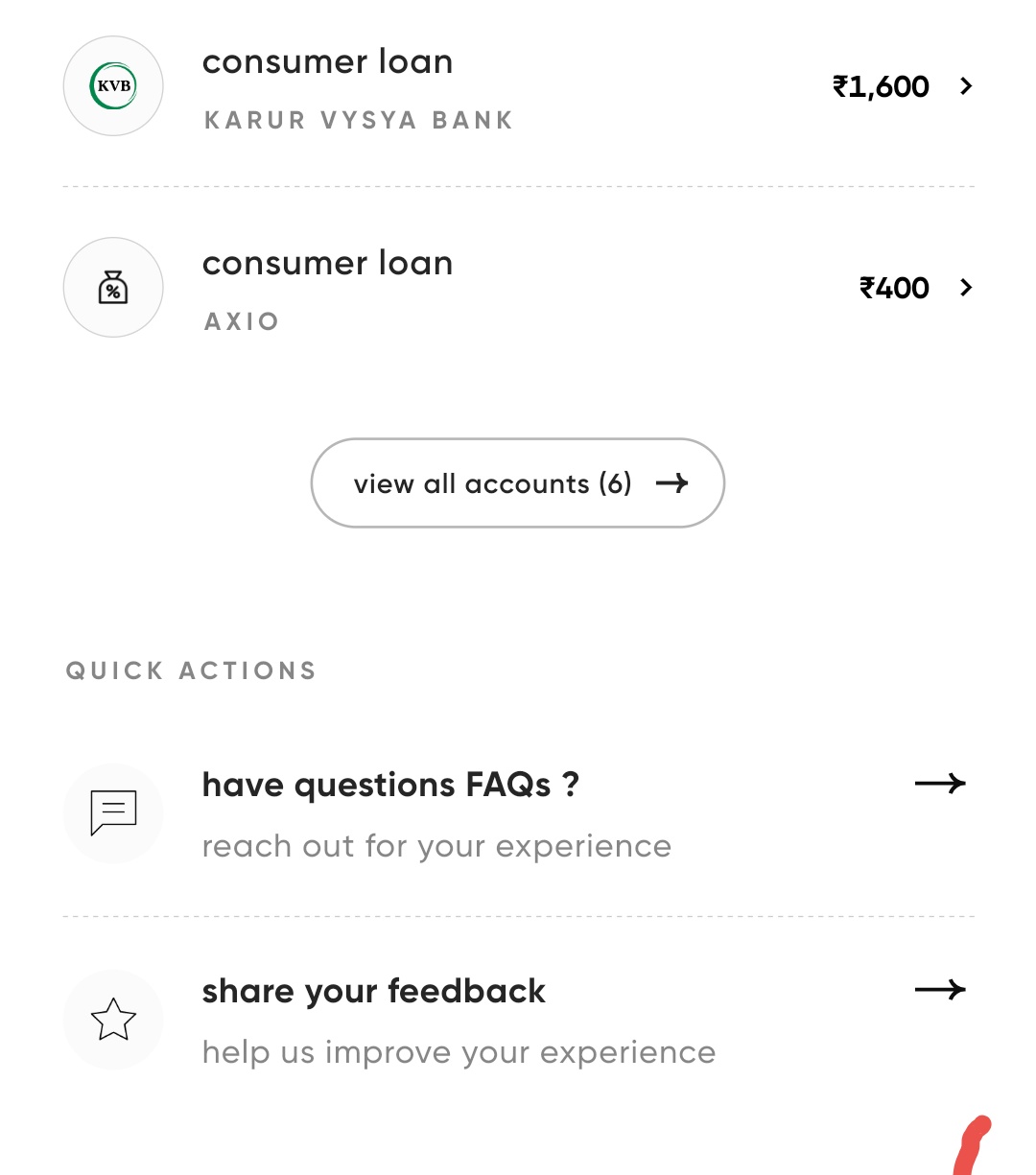Click the feedback star icon
1036x1175 pixels.
[x=113, y=1019]
